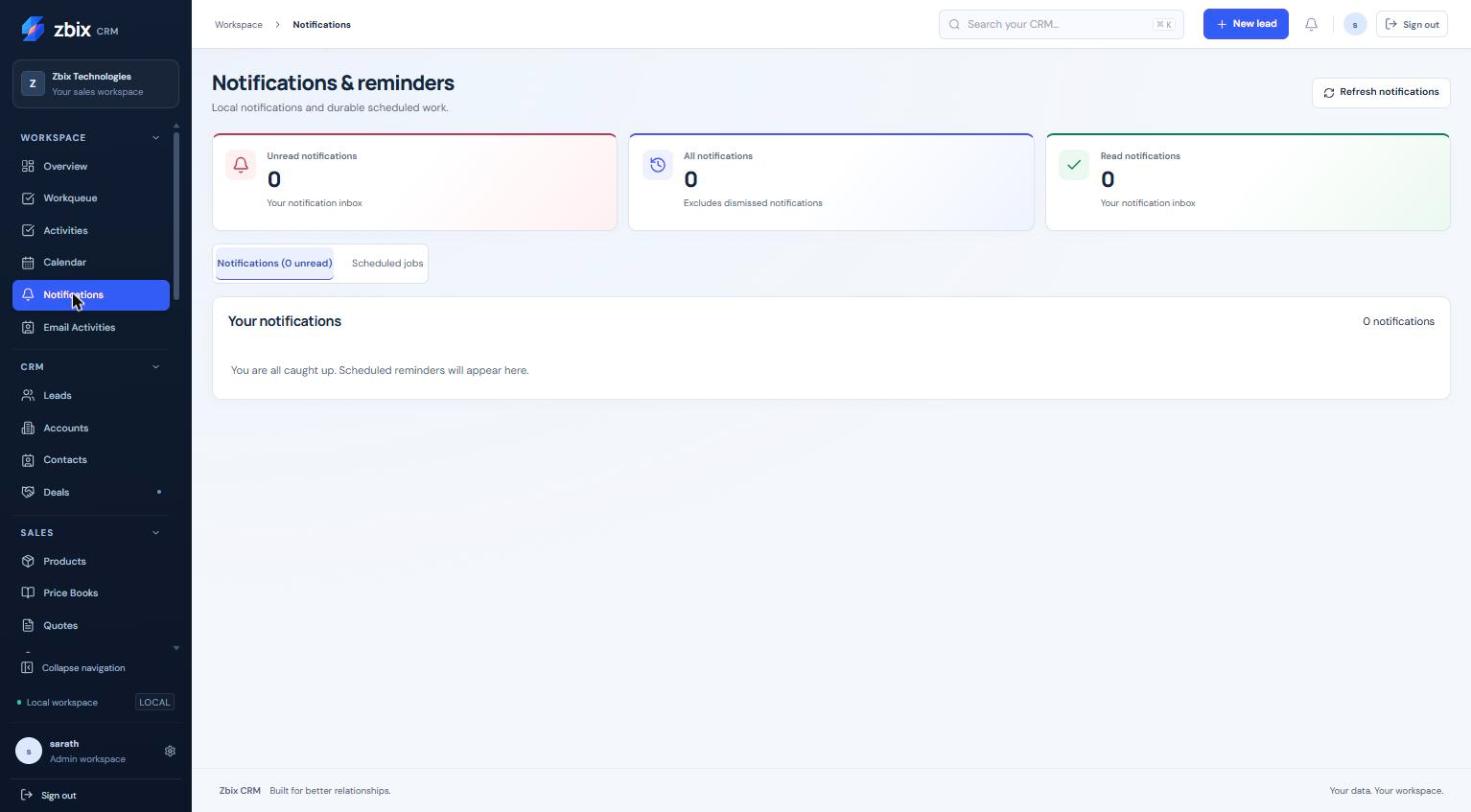The width and height of the screenshot is (1471, 812).
Task: Open the Zbix Technologies workspace switcher
Action: tap(96, 84)
